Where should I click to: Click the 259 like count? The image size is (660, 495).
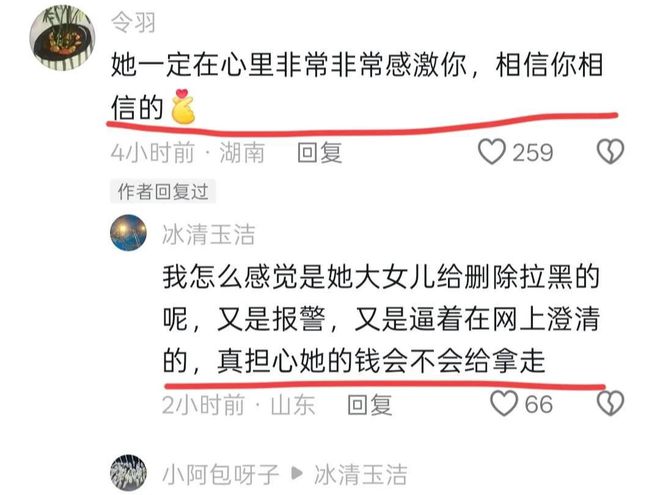[x=532, y=152]
